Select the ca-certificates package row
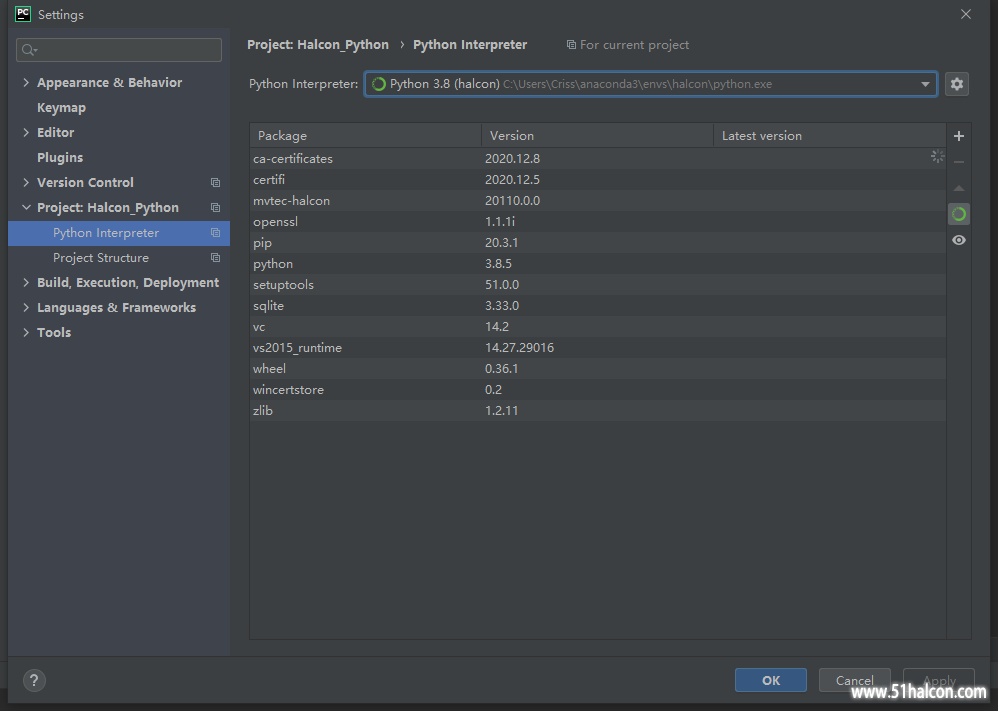Viewport: 998px width, 711px height. pos(597,158)
